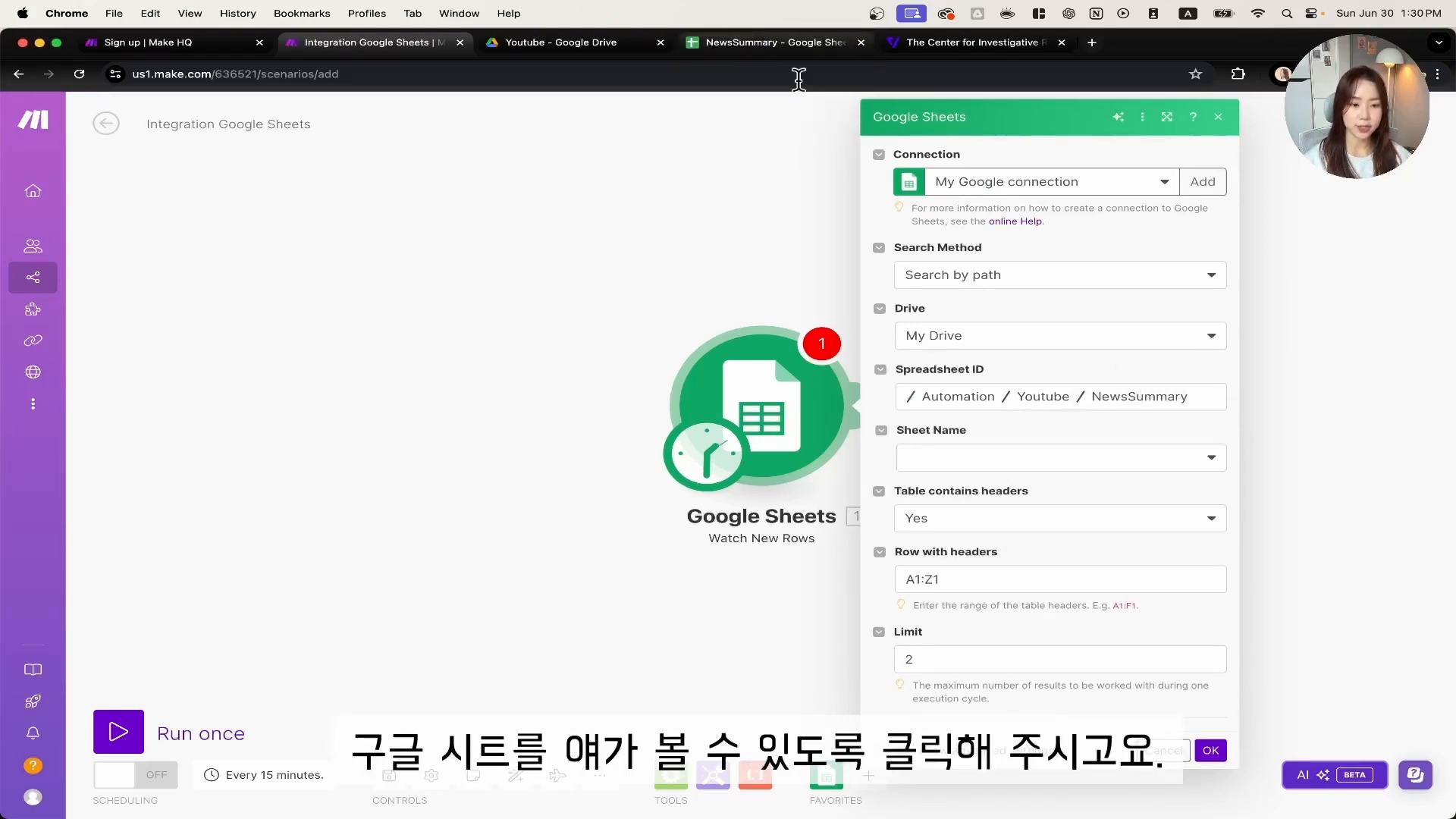This screenshot has width=1456, height=819.
Task: Click the Add connection button
Action: pyautogui.click(x=1201, y=181)
